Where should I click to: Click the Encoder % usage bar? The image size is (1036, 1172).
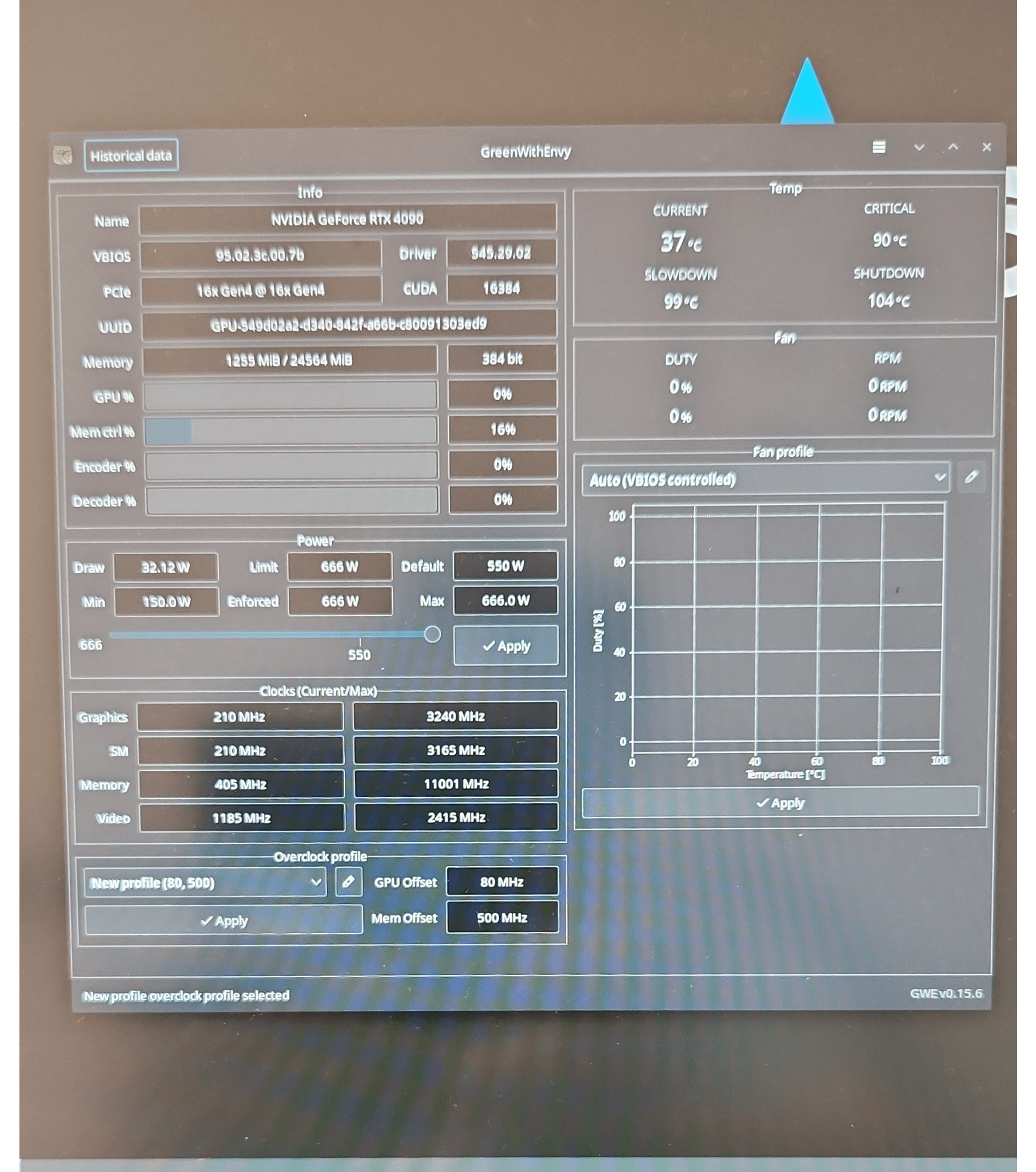292,465
